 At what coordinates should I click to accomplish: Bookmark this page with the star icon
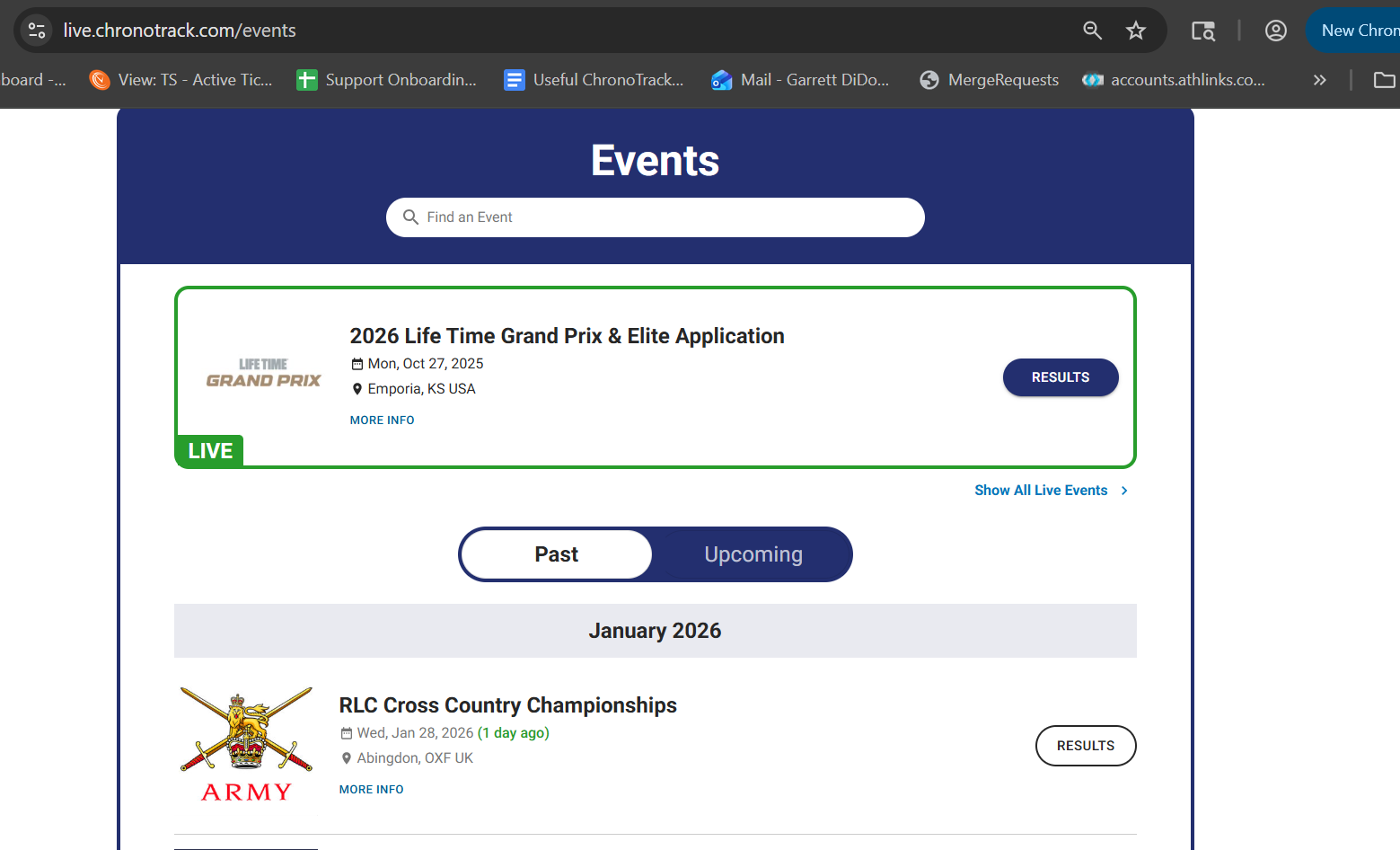pos(1136,31)
